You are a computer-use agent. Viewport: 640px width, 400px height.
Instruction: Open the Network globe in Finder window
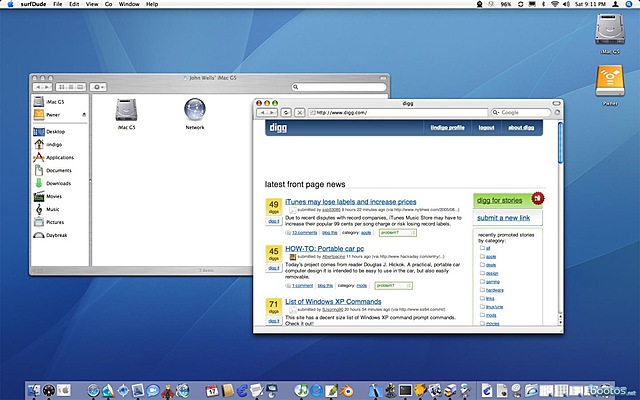tap(195, 110)
